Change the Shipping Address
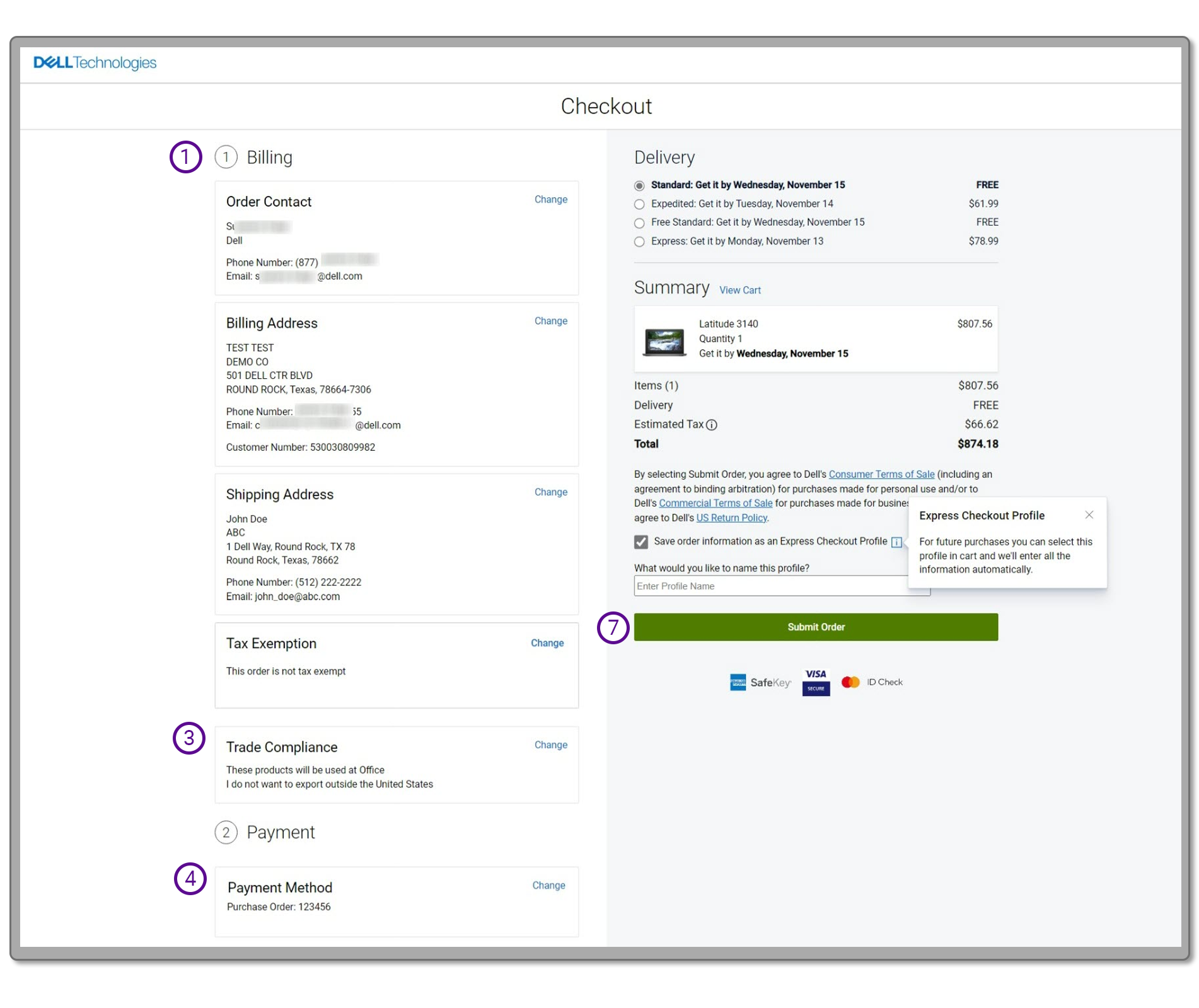This screenshot has width=1199, height=1008. point(550,492)
